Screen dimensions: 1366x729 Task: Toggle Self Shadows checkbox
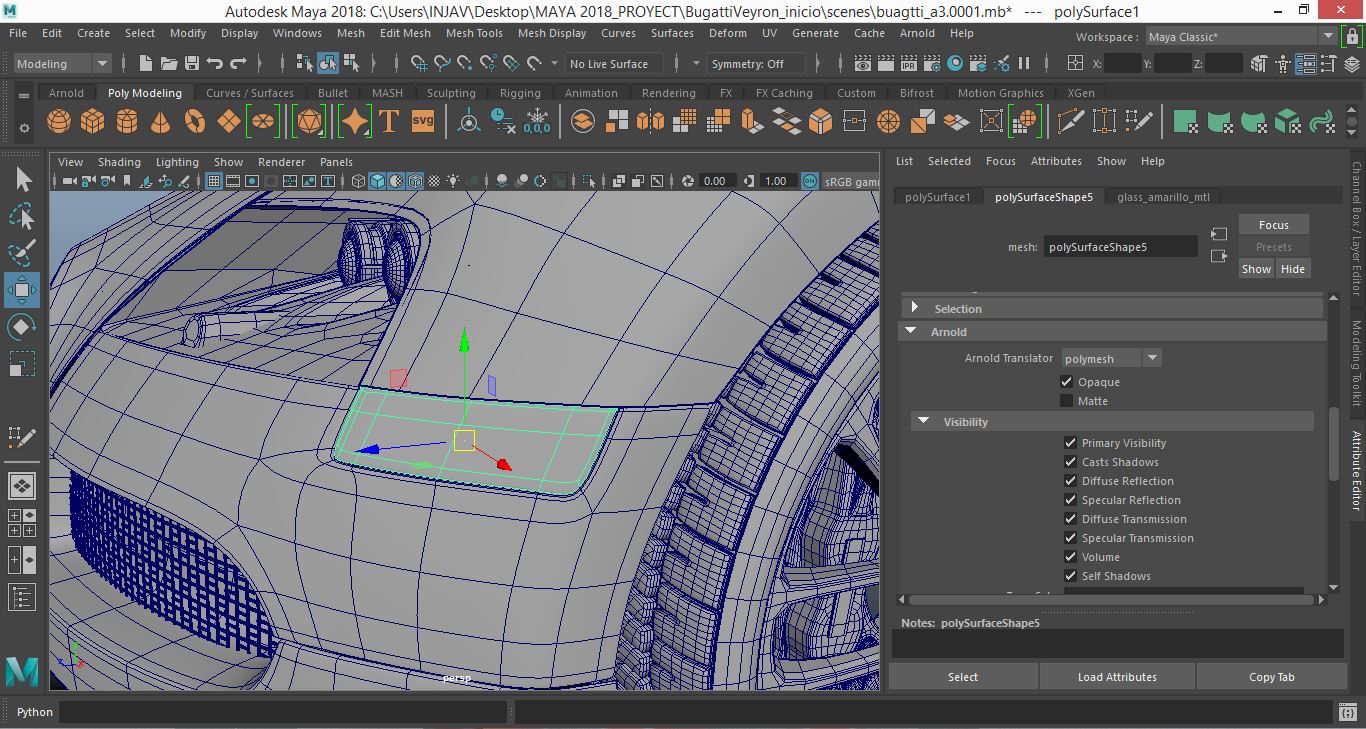1071,576
